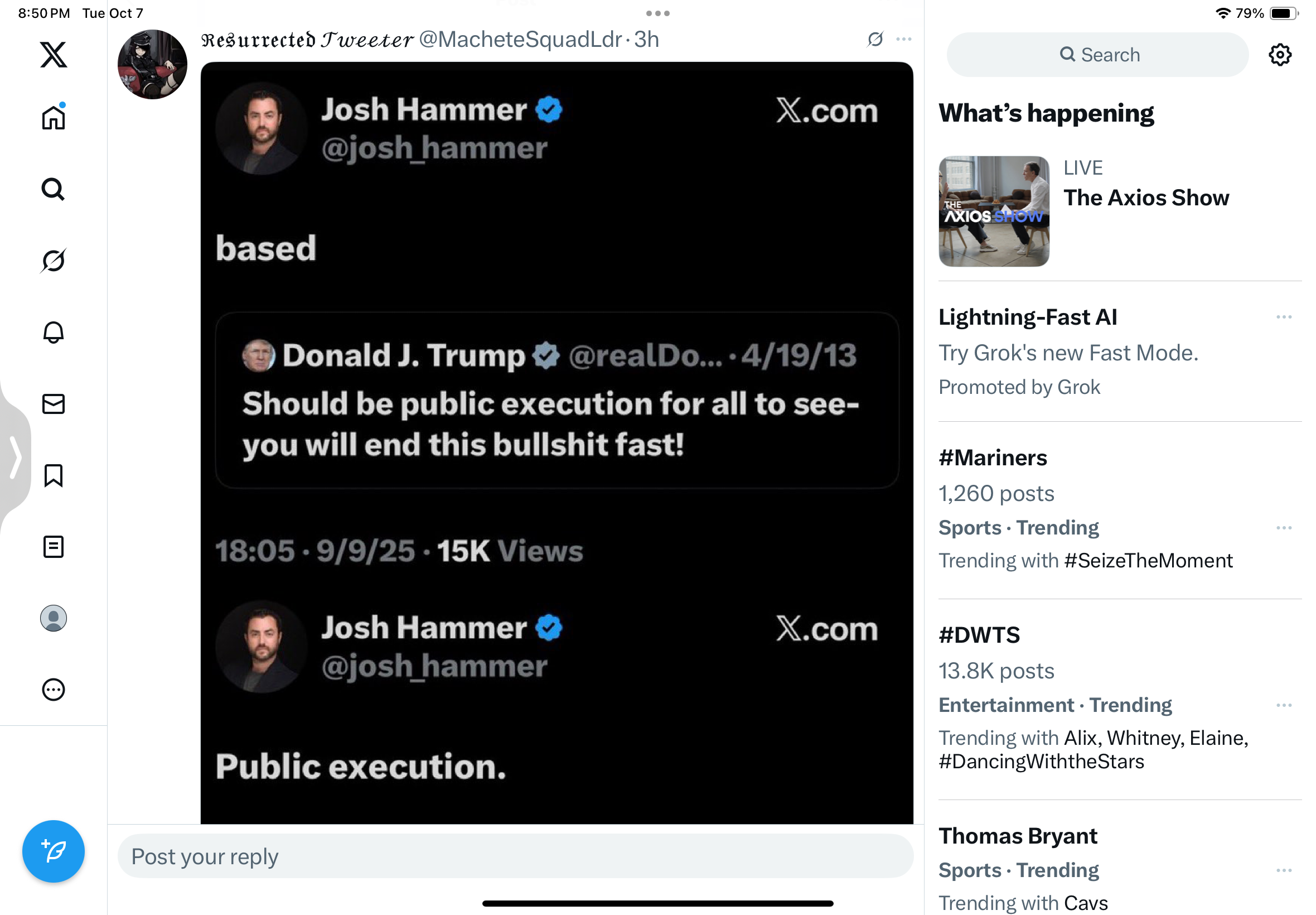1316x915 pixels.
Task: Expand the side drawer handle arrow
Action: pyautogui.click(x=16, y=457)
